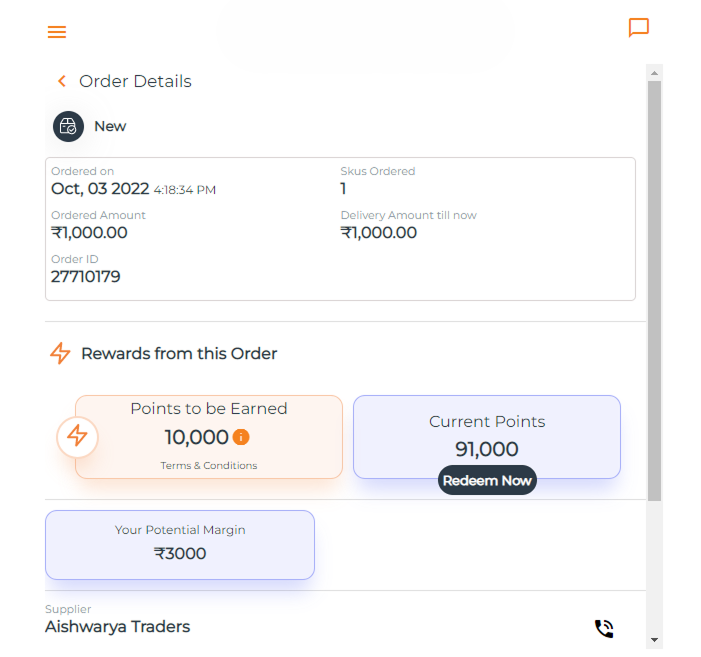Click the circular lightning badge on points card
This screenshot has height=657, width=701.
tap(77, 436)
